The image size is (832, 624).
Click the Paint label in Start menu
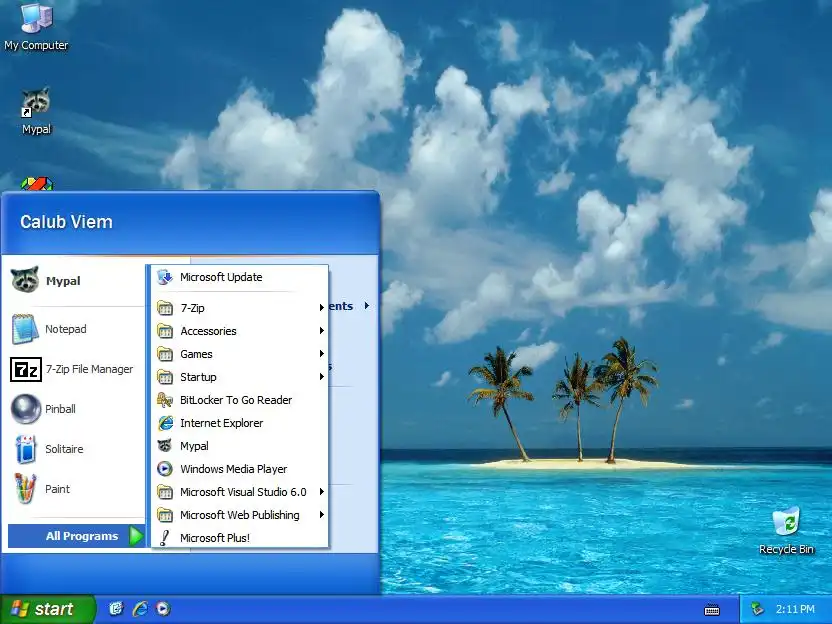[x=57, y=489]
